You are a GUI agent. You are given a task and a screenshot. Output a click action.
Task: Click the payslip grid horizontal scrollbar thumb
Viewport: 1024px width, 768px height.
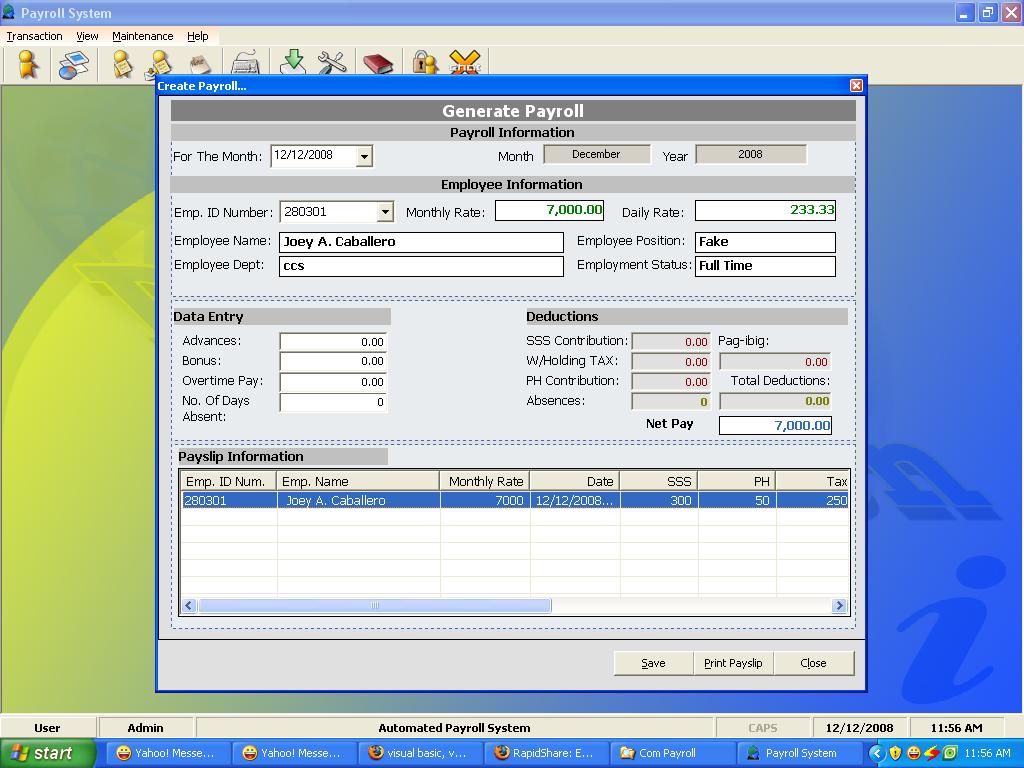click(374, 605)
